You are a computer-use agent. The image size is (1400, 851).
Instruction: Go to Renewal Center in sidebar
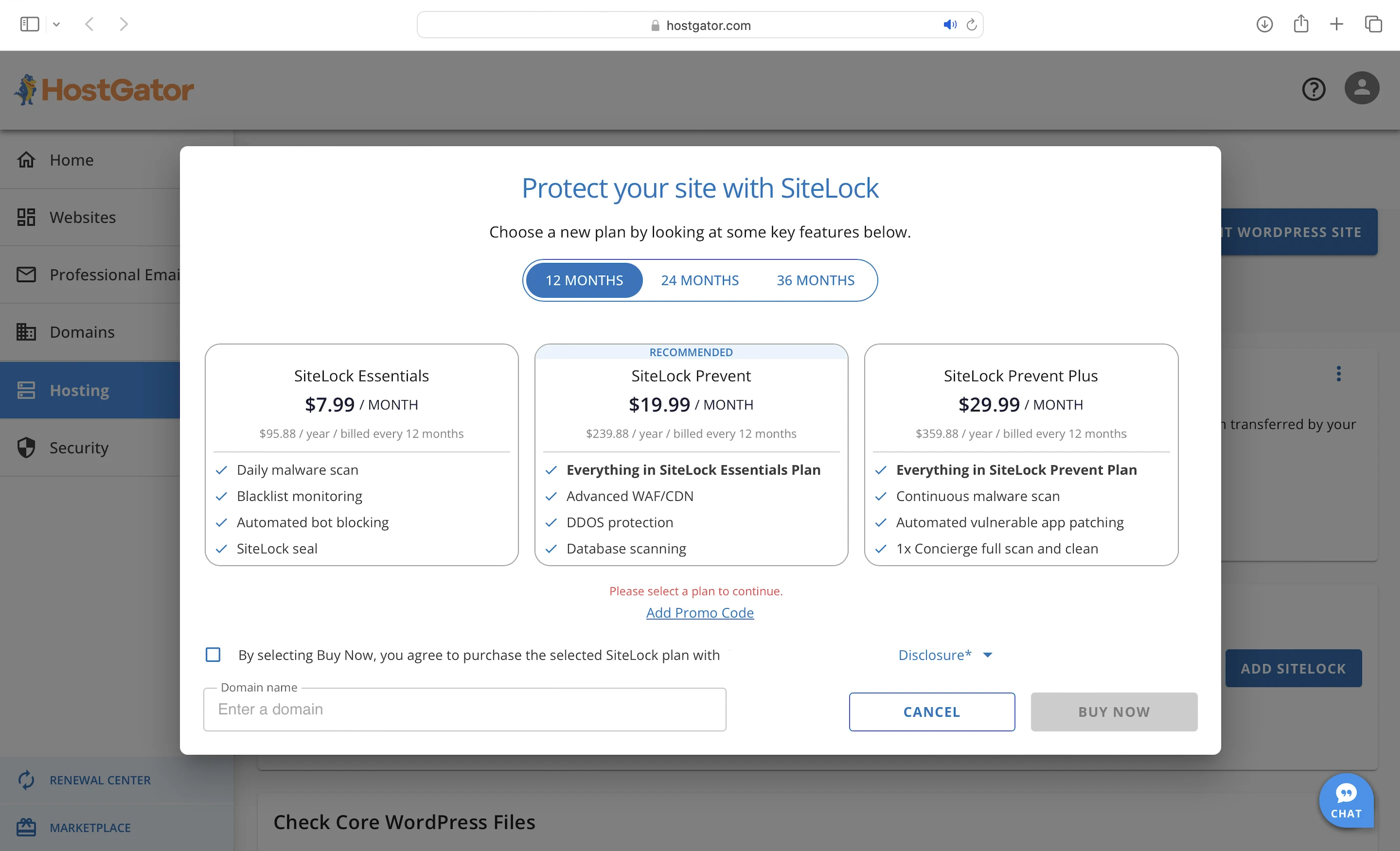[100, 780]
